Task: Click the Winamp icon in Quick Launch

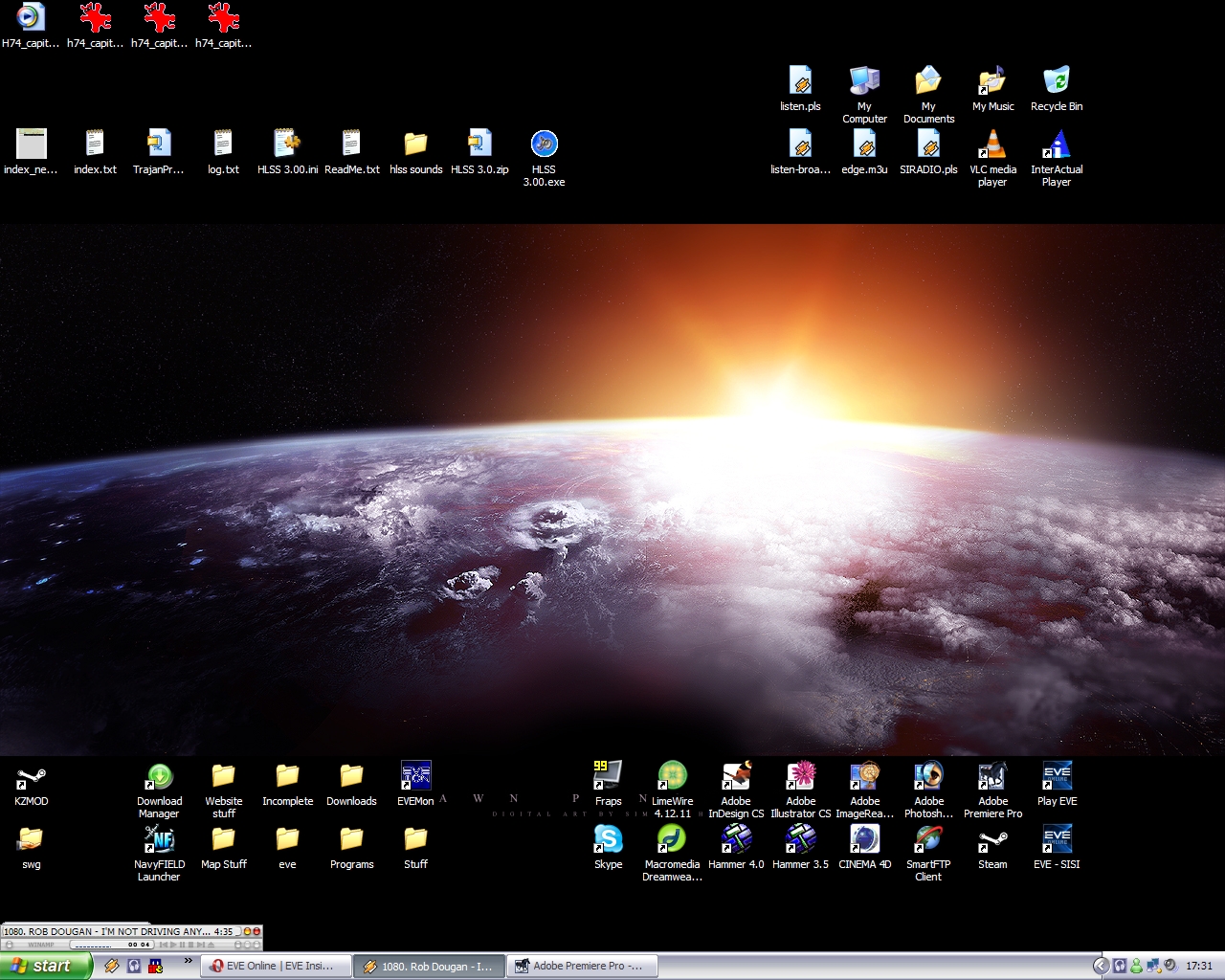Action: (112, 966)
